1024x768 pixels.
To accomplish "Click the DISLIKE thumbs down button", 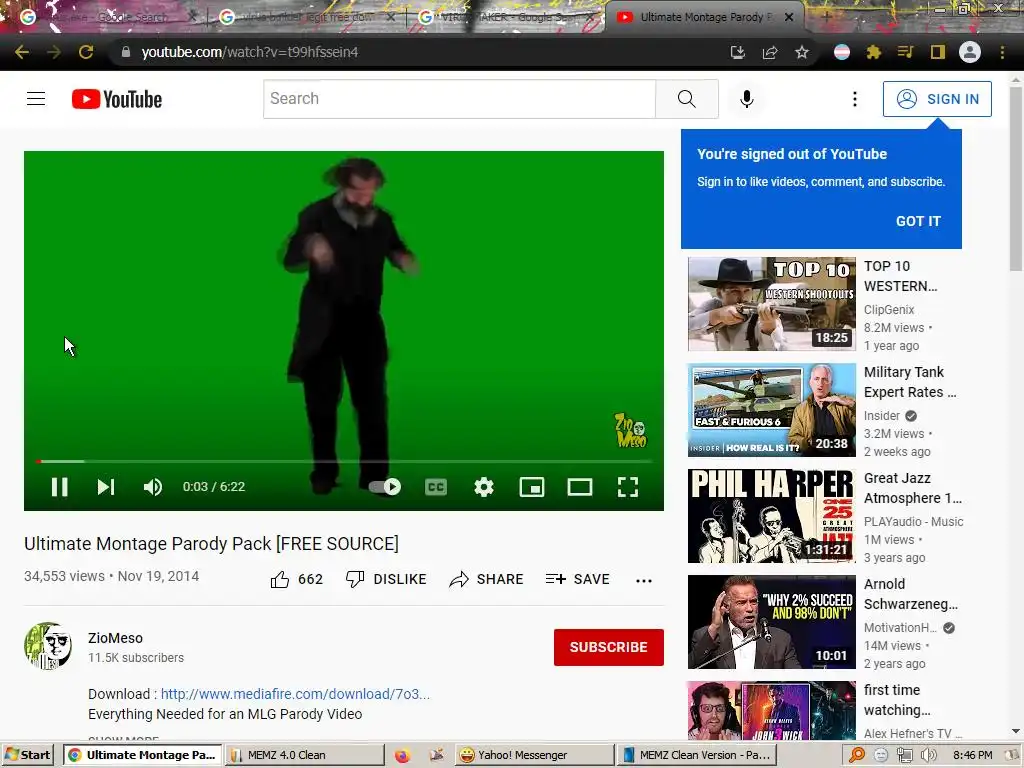I will (x=386, y=579).
